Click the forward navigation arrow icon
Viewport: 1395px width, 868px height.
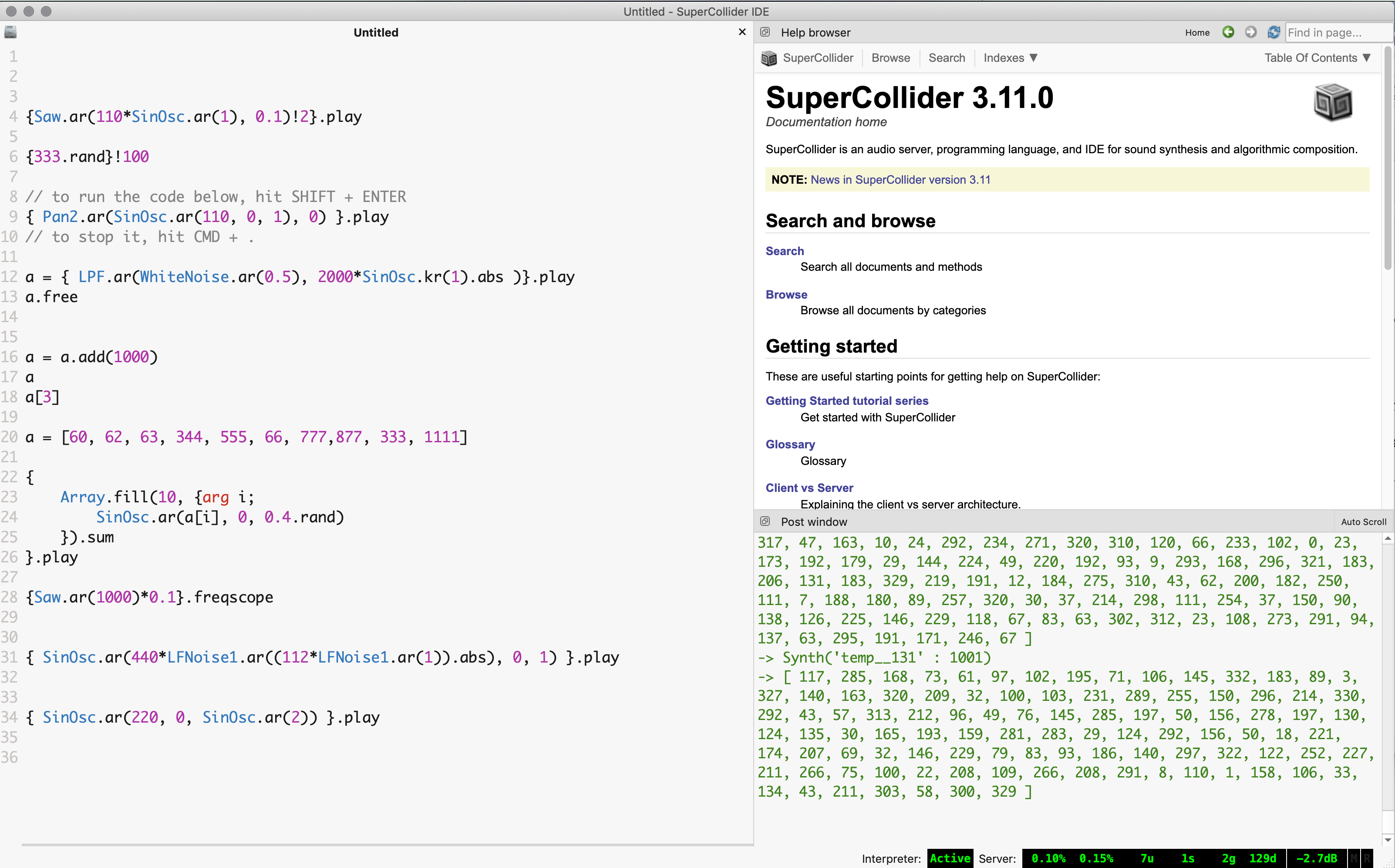pyautogui.click(x=1250, y=32)
